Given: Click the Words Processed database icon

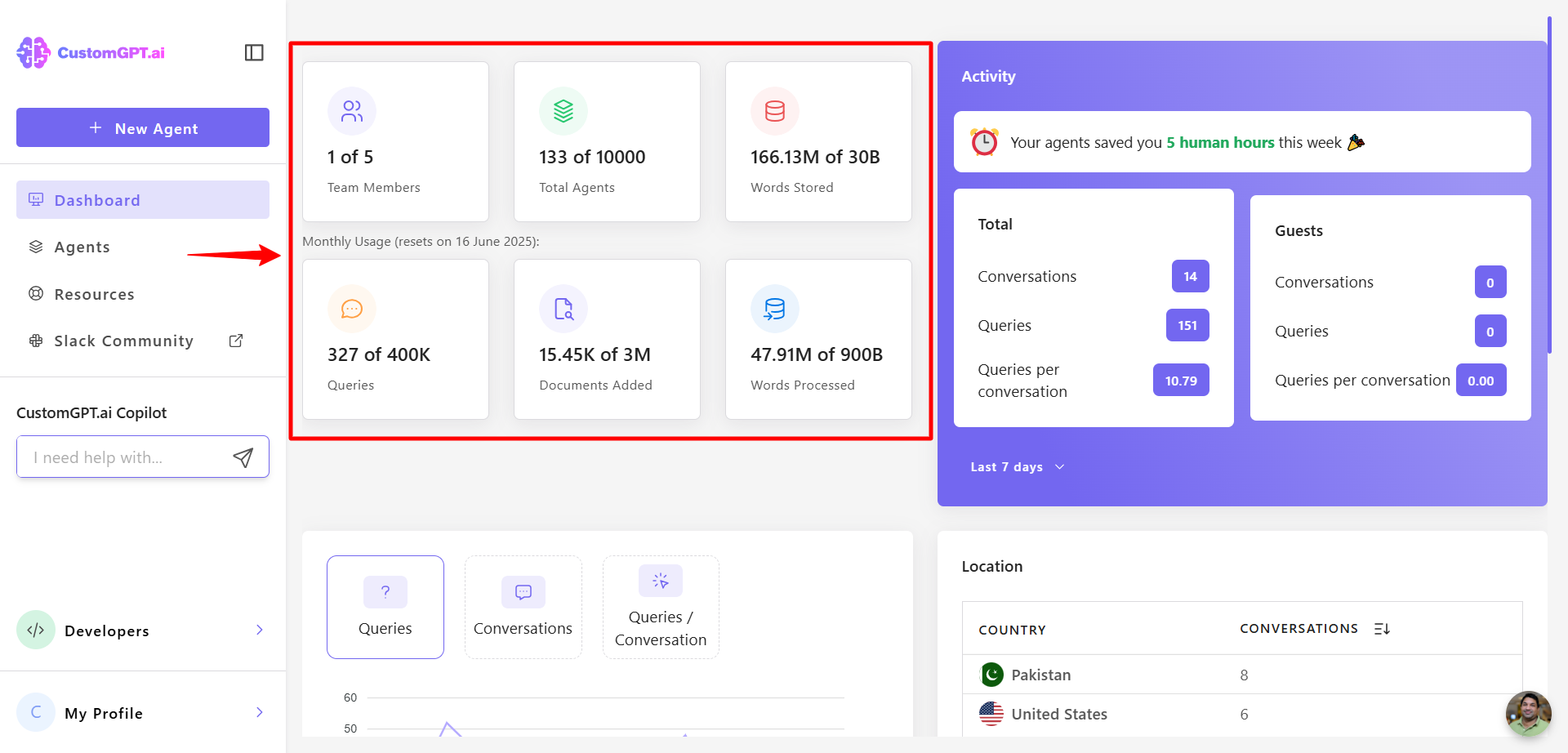Looking at the screenshot, I should coord(775,309).
